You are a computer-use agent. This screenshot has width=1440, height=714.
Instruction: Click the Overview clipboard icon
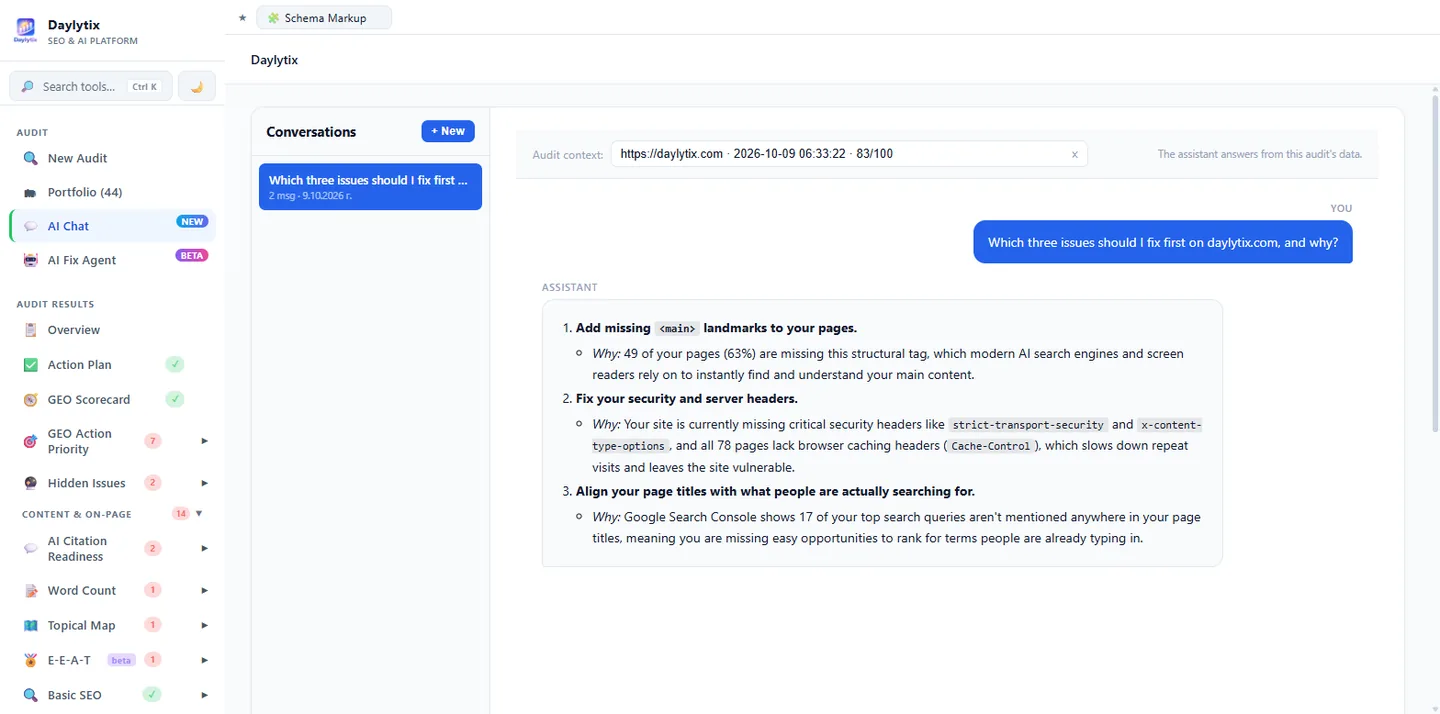(x=30, y=330)
